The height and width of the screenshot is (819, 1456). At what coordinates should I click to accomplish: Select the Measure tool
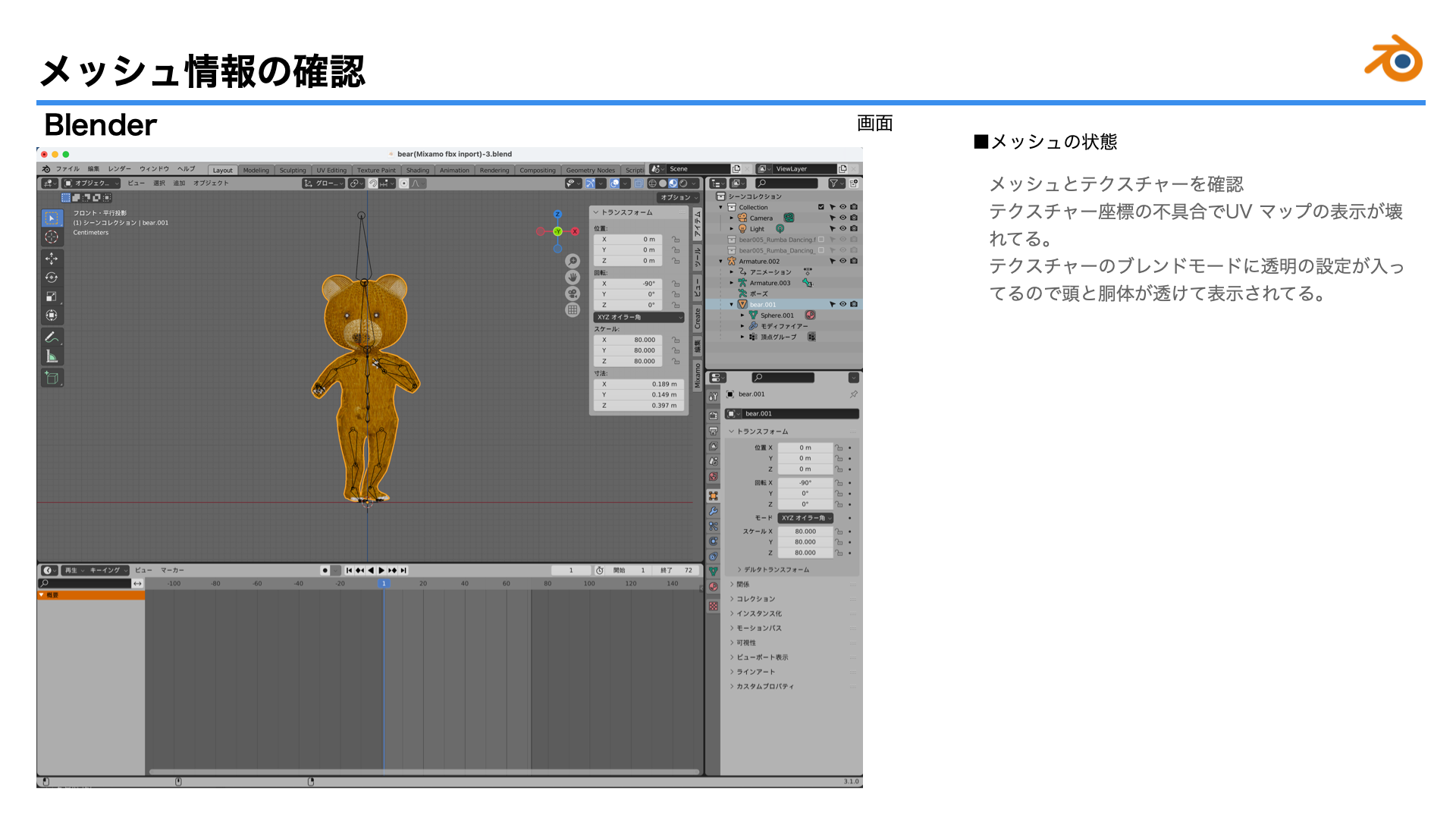click(x=52, y=356)
